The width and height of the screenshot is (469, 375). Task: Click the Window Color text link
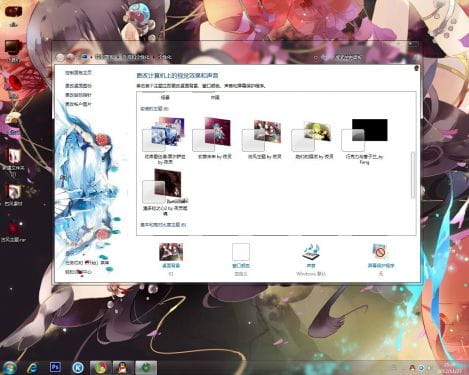[241, 266]
